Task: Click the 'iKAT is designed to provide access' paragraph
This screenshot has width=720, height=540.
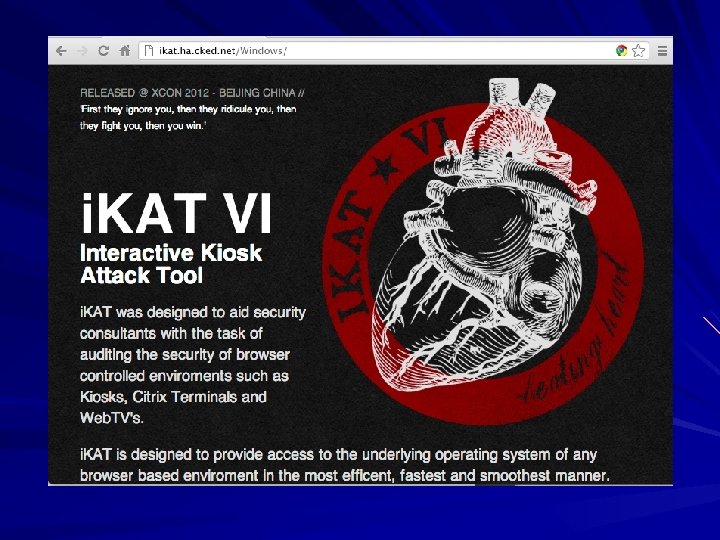Action: 345,465
